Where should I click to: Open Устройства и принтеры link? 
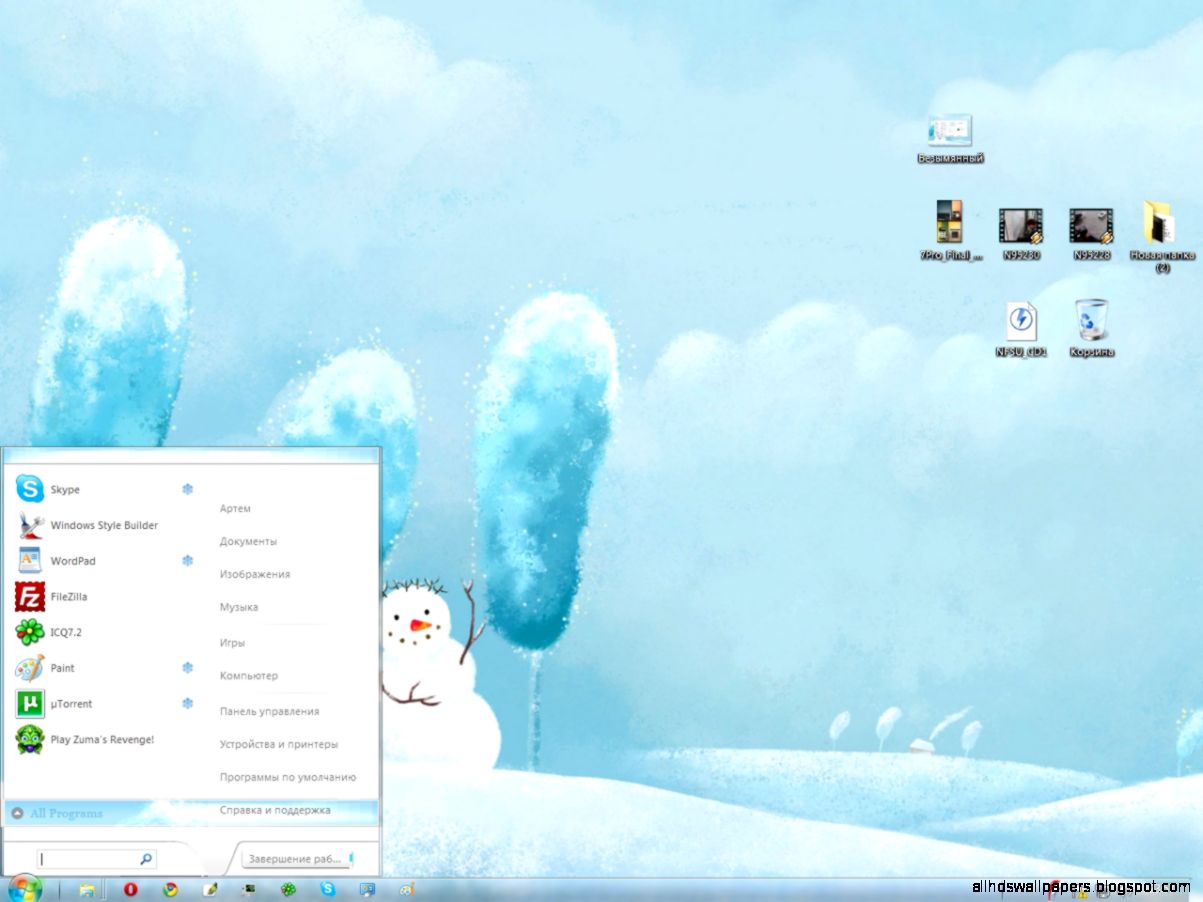[279, 744]
